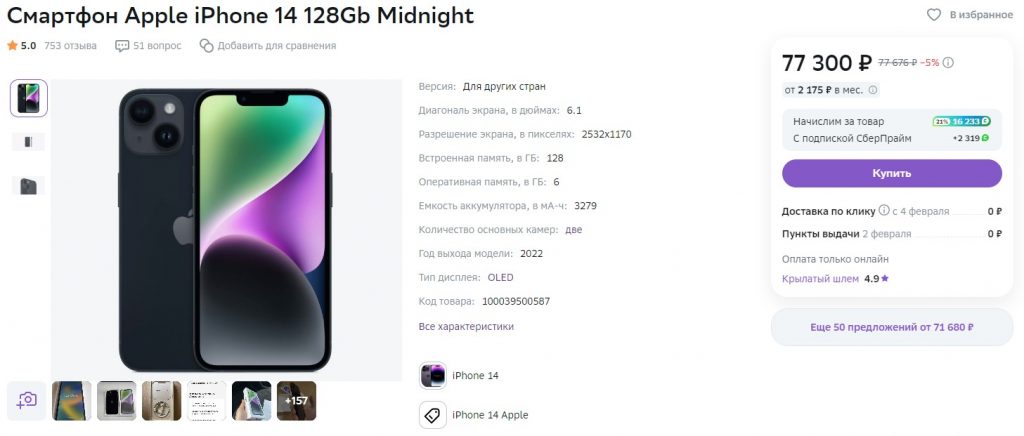This screenshot has height=436, width=1024.
Task: Click the add photo camera icon
Action: coord(27,400)
